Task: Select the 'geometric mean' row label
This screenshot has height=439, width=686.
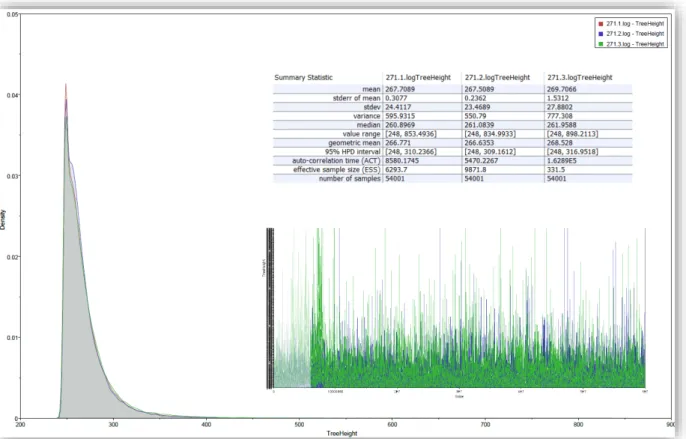Action: [354, 143]
